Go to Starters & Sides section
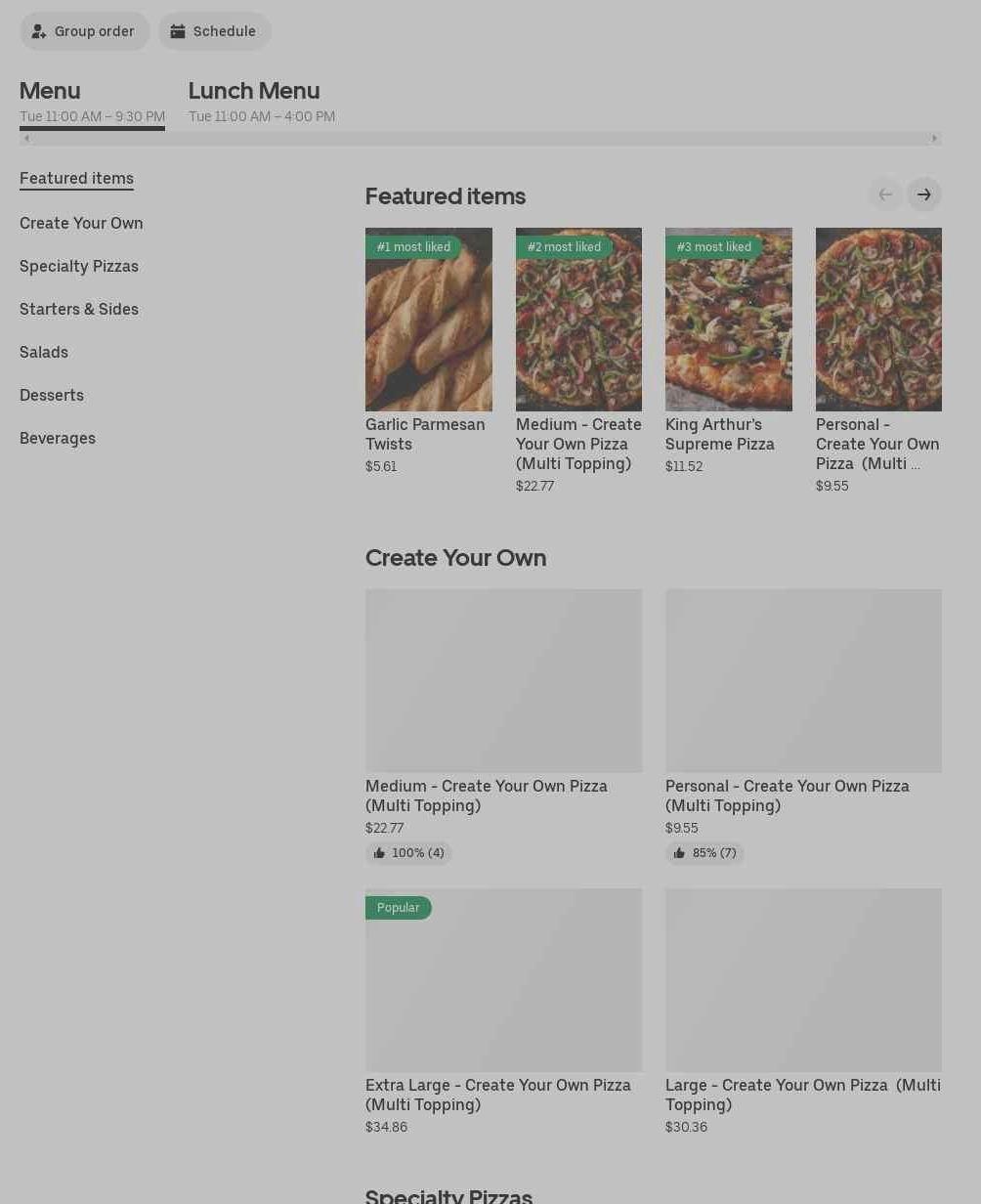Screen dimensions: 981x1204 point(79,309)
